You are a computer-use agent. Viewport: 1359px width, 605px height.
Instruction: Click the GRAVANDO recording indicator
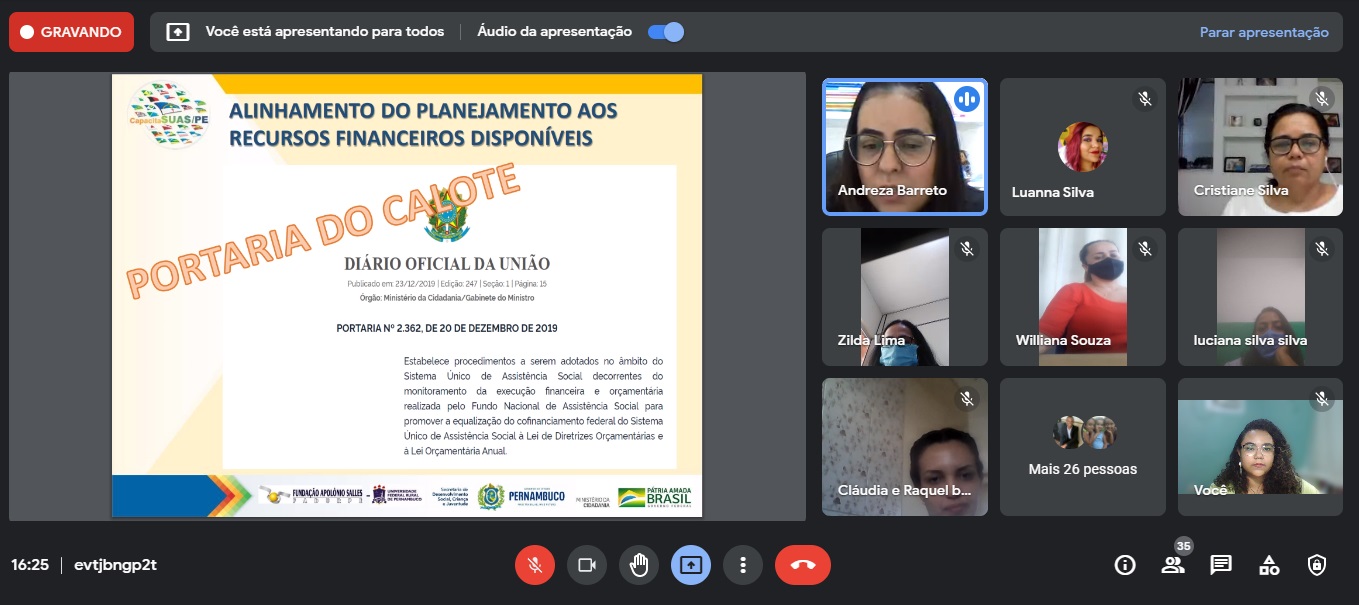pyautogui.click(x=71, y=32)
